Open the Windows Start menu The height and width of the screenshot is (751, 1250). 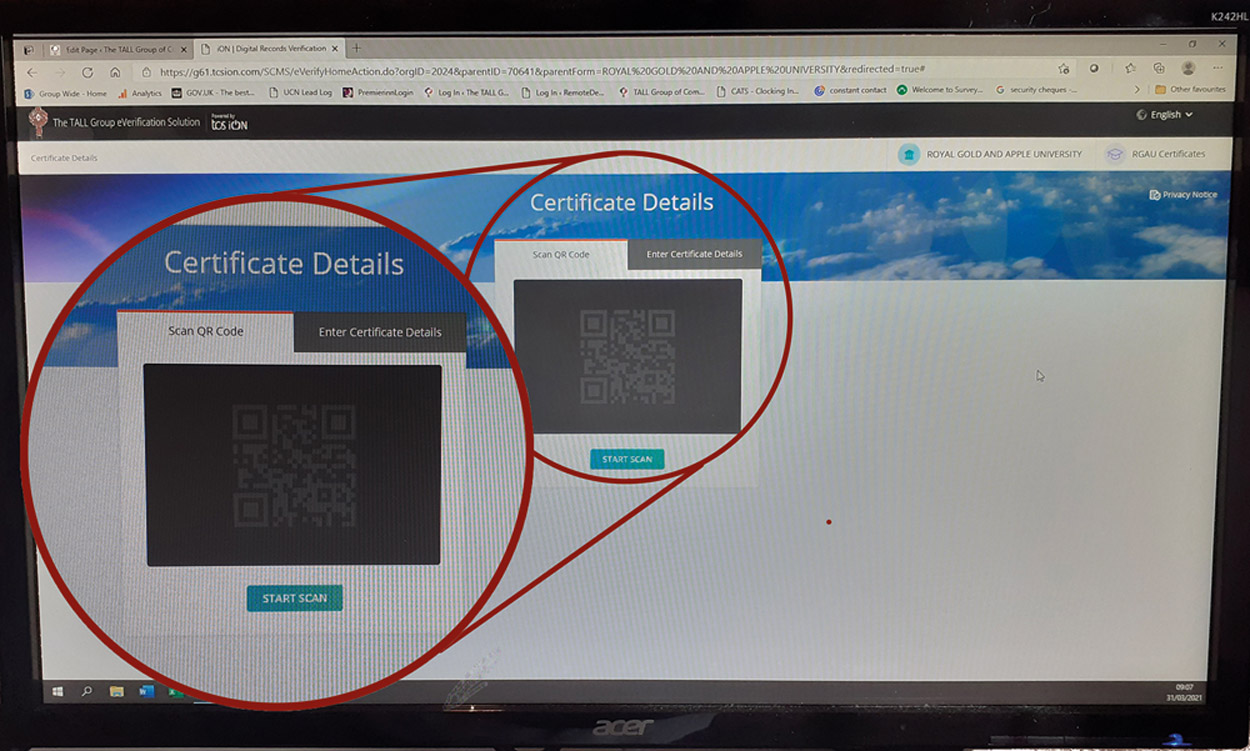click(57, 691)
